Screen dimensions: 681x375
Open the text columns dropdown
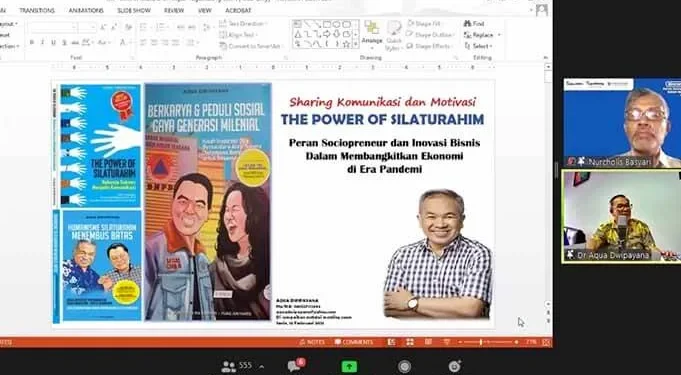[192, 42]
